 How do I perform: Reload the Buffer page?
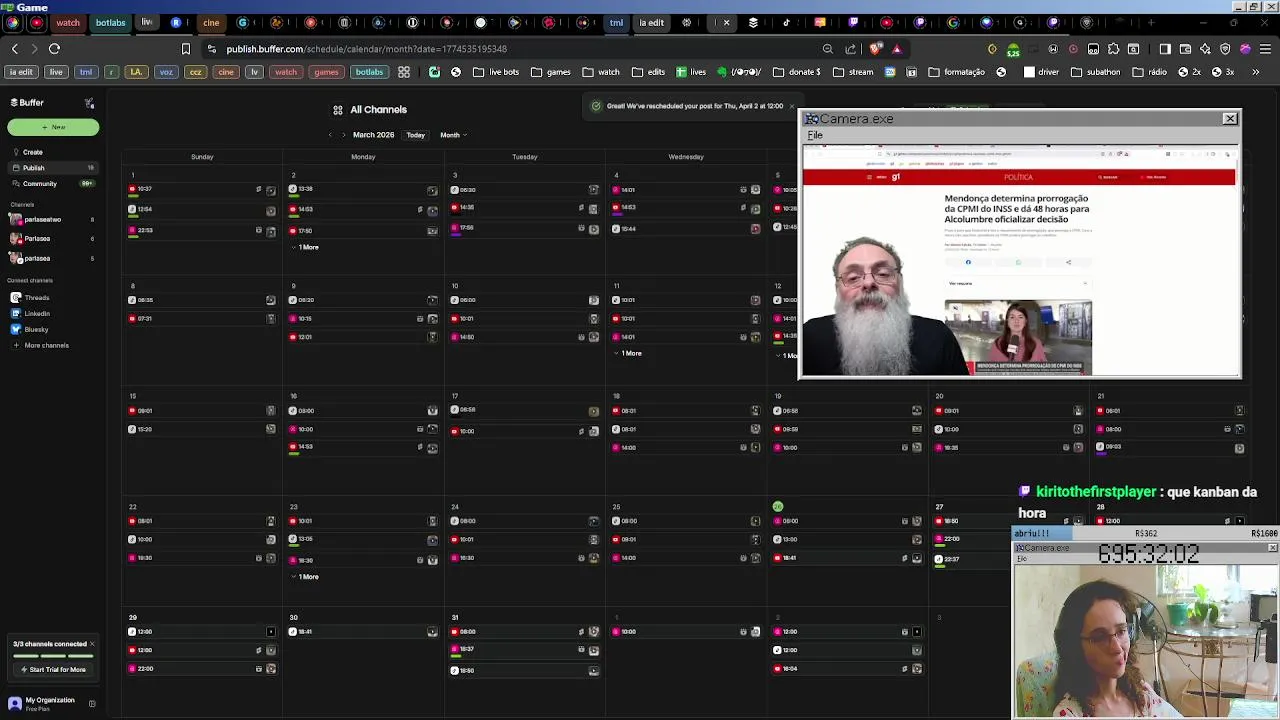coord(54,48)
